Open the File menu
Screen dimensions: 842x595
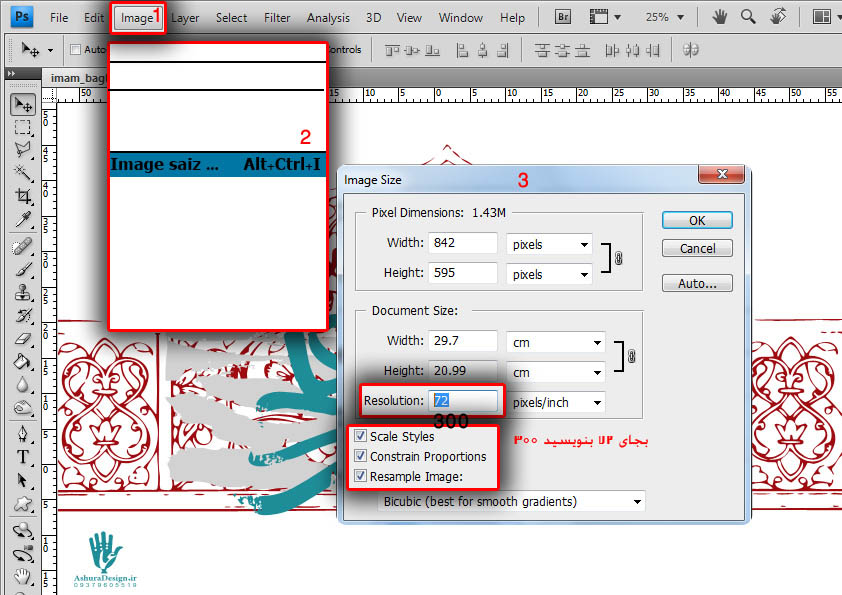(x=59, y=18)
